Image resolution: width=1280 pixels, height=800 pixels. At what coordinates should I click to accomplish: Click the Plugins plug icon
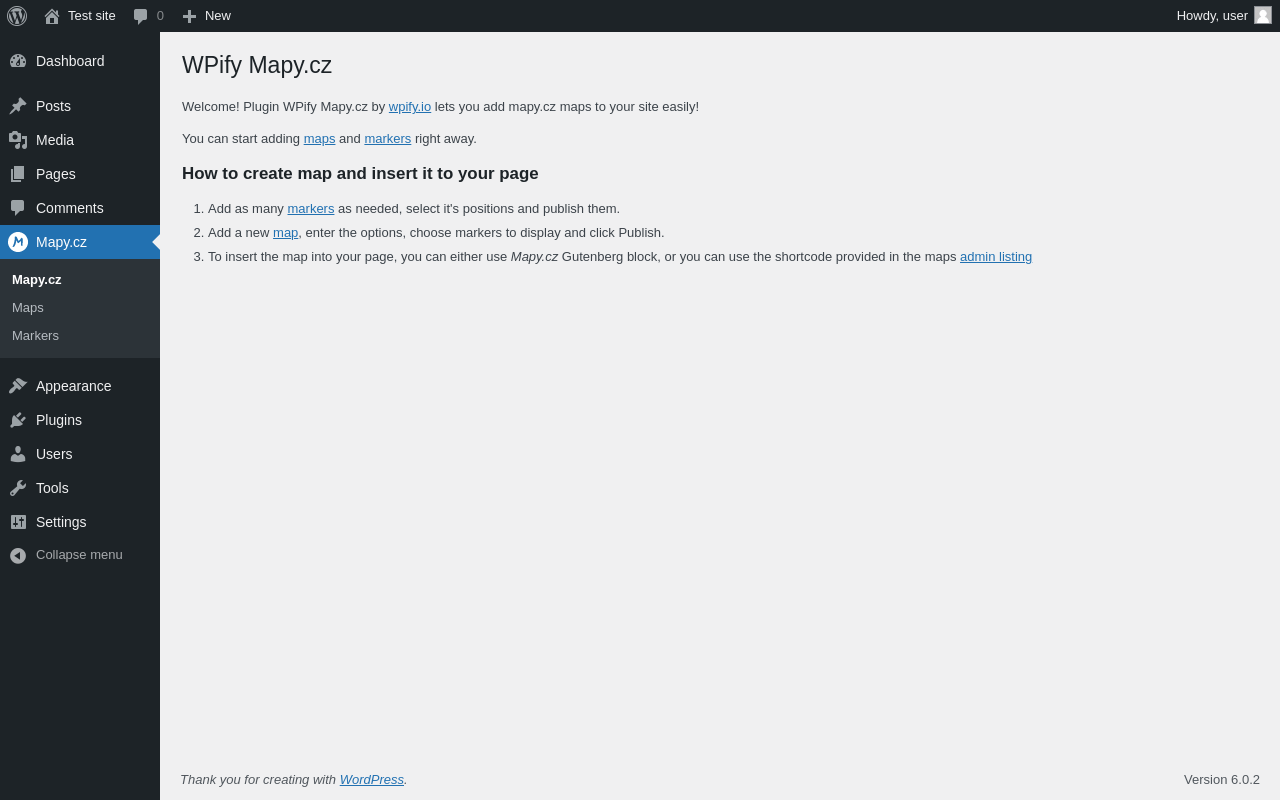(x=18, y=420)
